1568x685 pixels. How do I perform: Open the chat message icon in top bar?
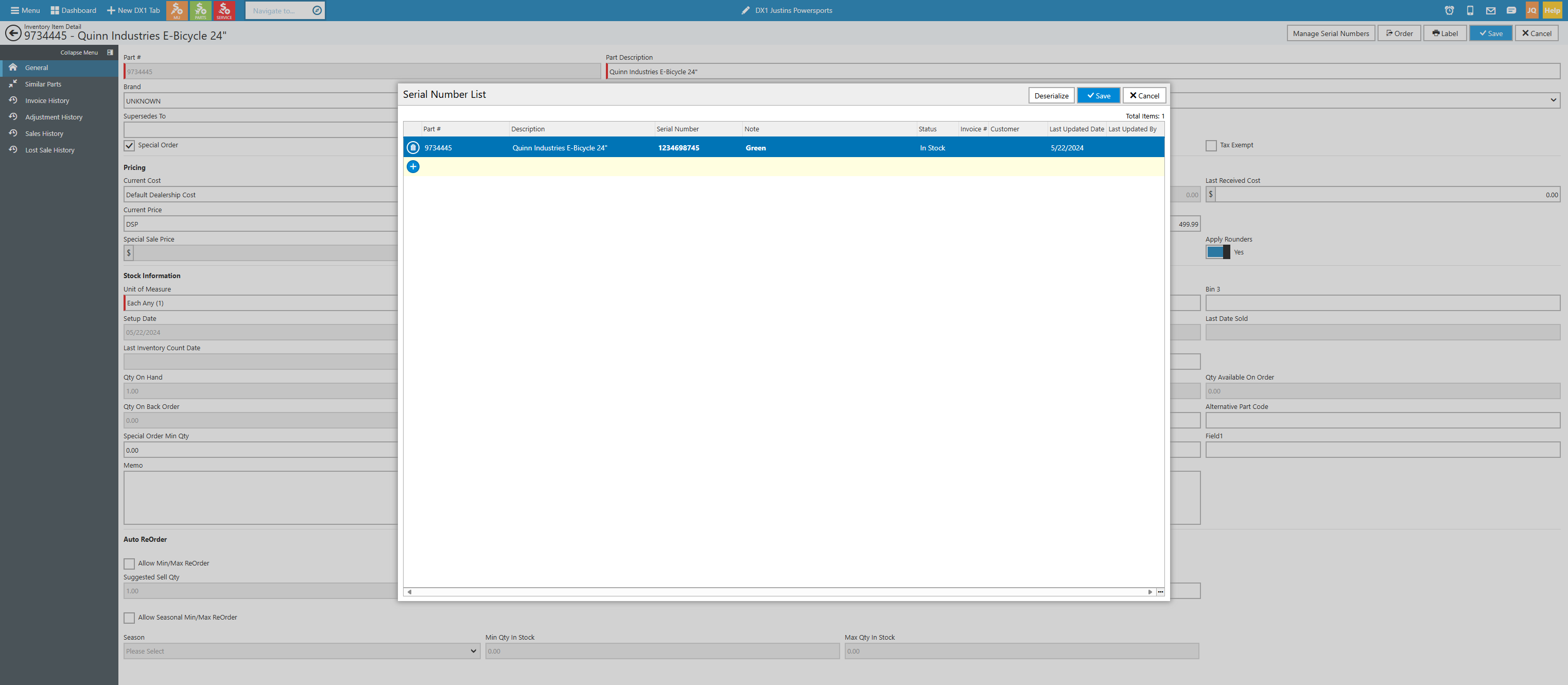click(1511, 10)
